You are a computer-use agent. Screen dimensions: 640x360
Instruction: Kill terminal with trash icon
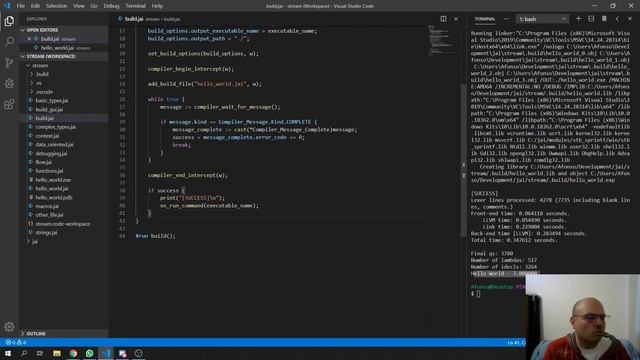(x=604, y=19)
